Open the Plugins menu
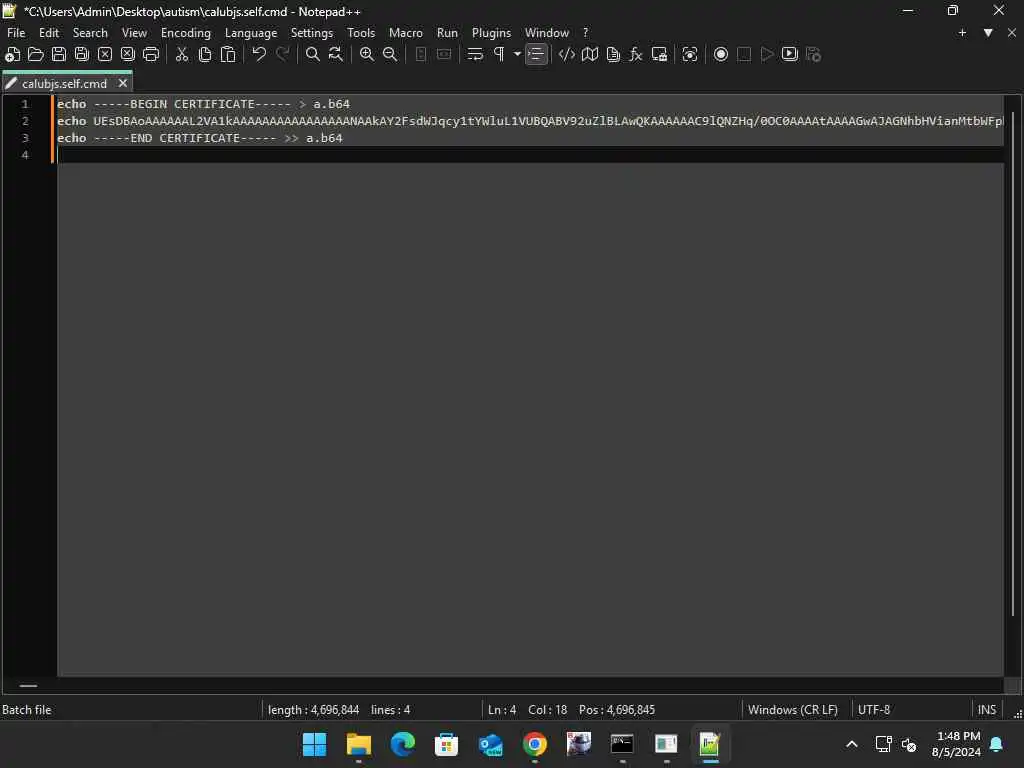Image resolution: width=1024 pixels, height=768 pixels. [x=491, y=33]
